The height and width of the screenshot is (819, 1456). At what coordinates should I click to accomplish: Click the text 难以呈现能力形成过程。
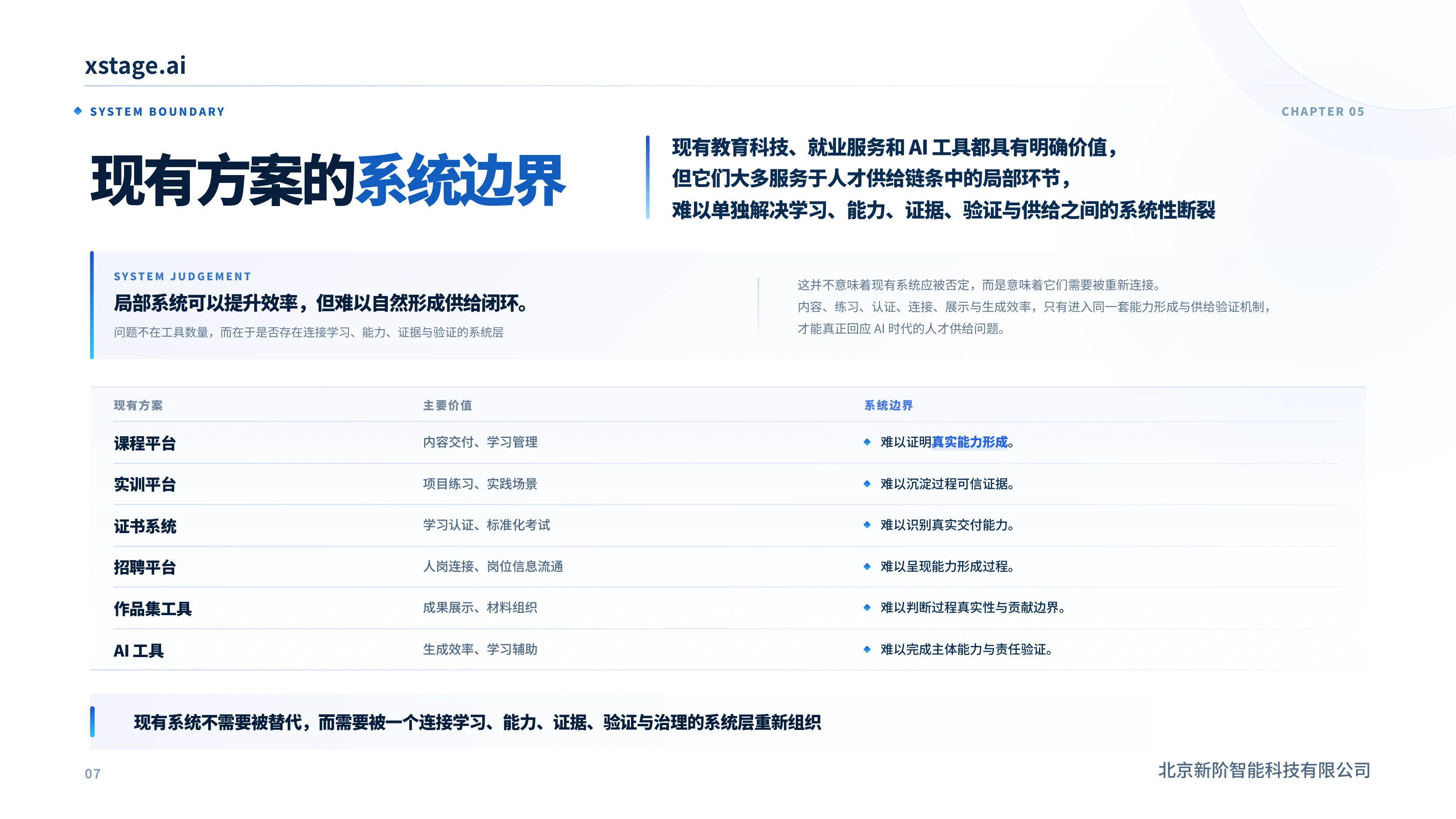pyautogui.click(x=947, y=566)
